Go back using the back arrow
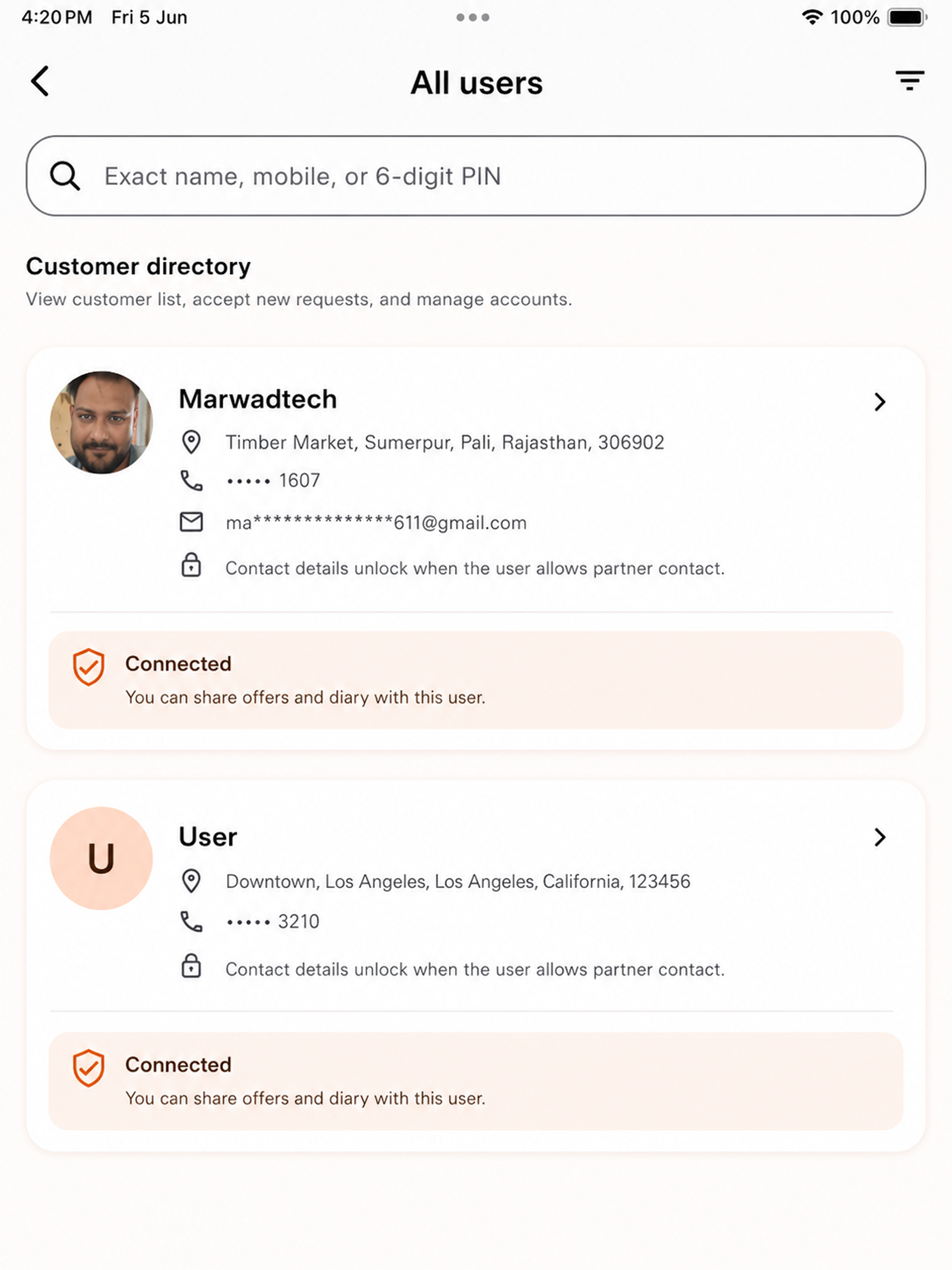The height and width of the screenshot is (1270, 952). [x=40, y=81]
